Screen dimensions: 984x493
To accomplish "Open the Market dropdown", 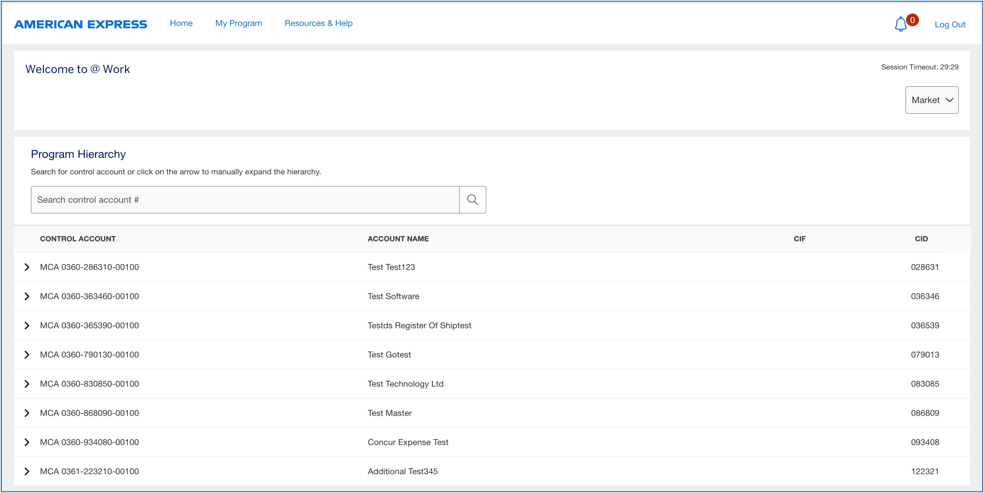I will pyautogui.click(x=931, y=100).
